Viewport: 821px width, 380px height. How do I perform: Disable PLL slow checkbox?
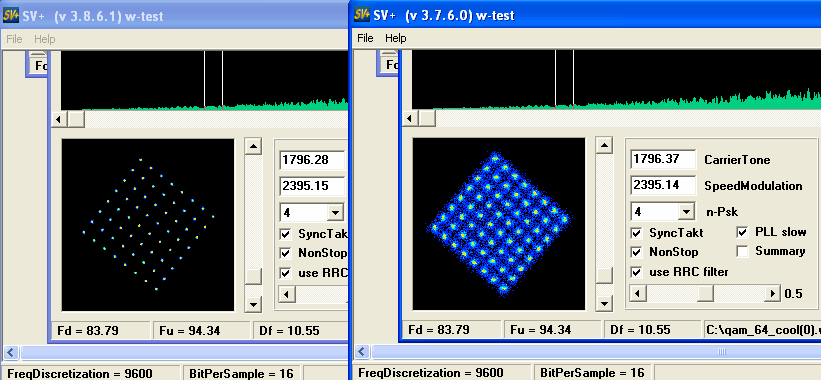742,232
